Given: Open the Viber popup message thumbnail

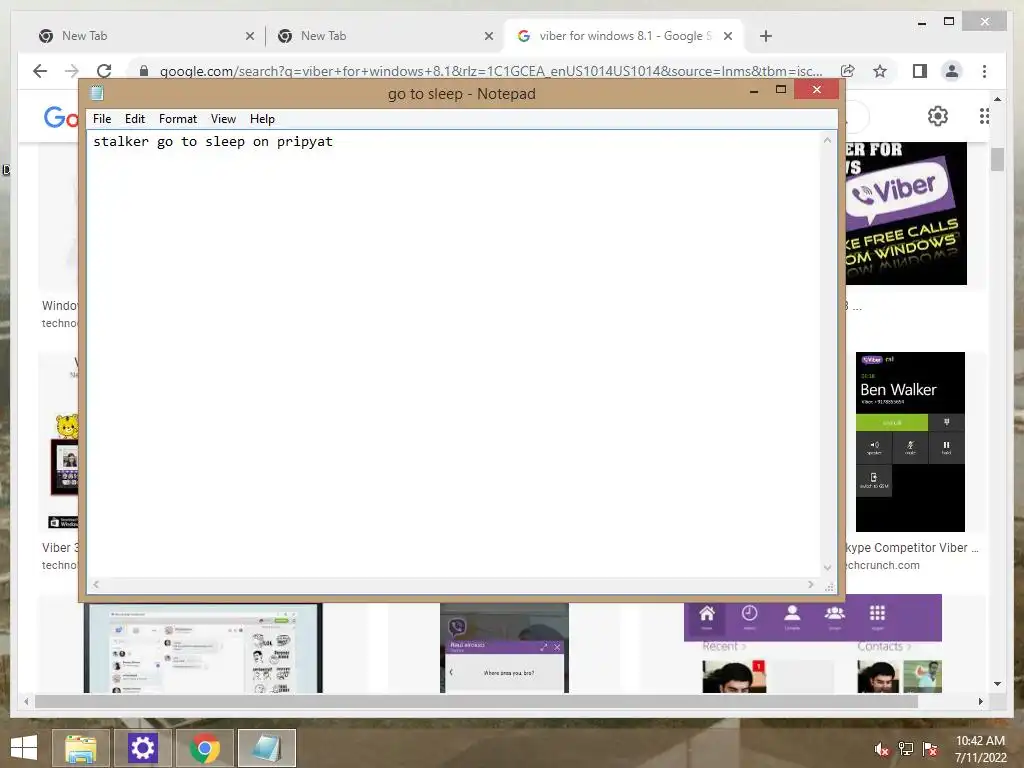Looking at the screenshot, I should pos(504,648).
